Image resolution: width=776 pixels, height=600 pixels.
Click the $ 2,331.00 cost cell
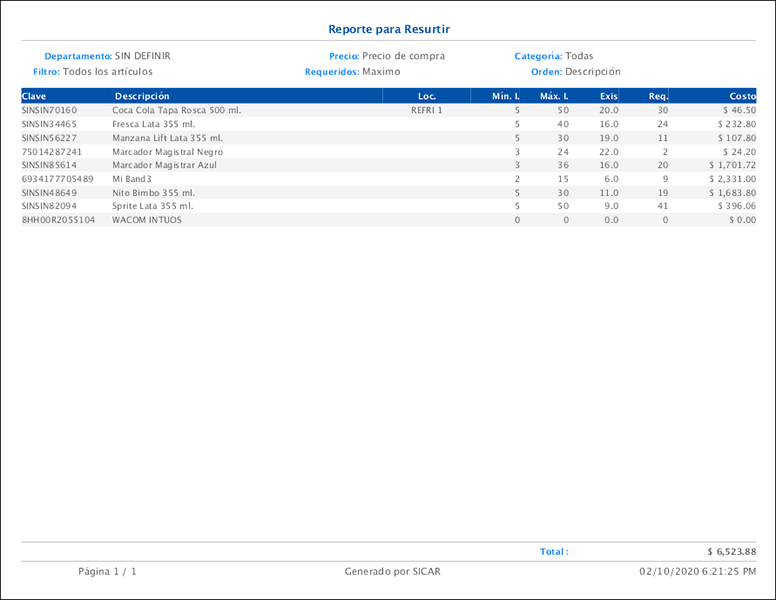click(732, 179)
